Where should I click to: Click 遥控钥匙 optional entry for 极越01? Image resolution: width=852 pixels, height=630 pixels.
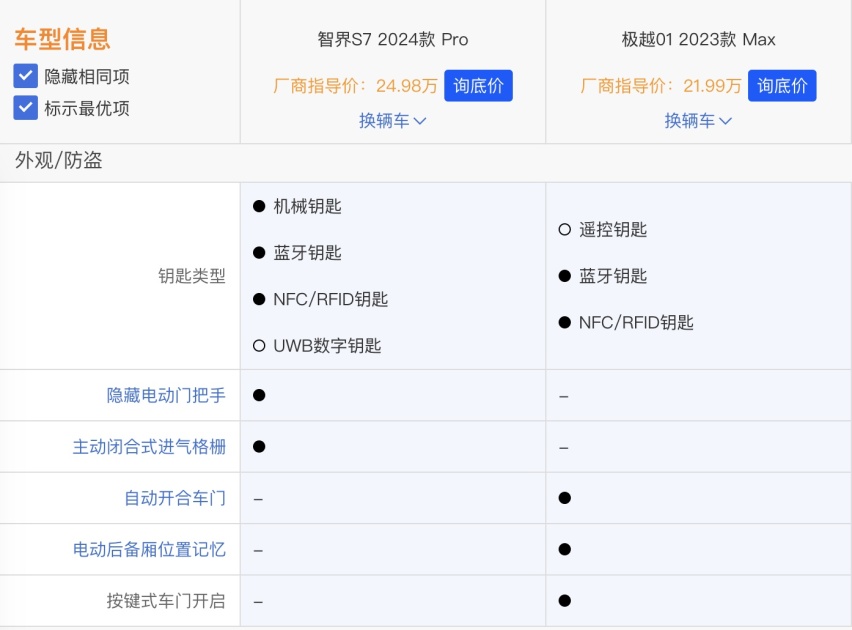[612, 229]
